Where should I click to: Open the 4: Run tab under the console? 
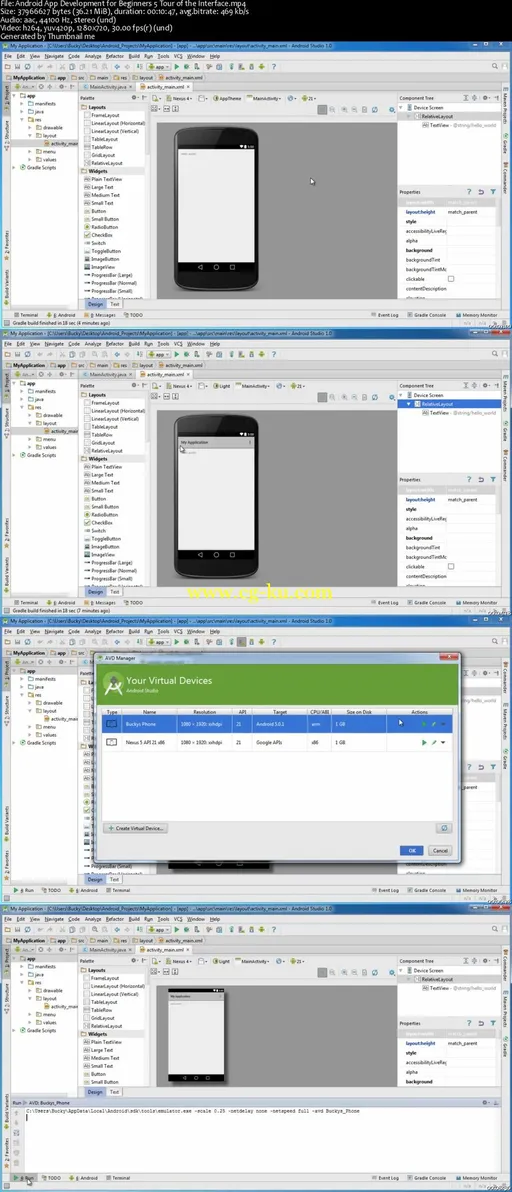point(24,1178)
